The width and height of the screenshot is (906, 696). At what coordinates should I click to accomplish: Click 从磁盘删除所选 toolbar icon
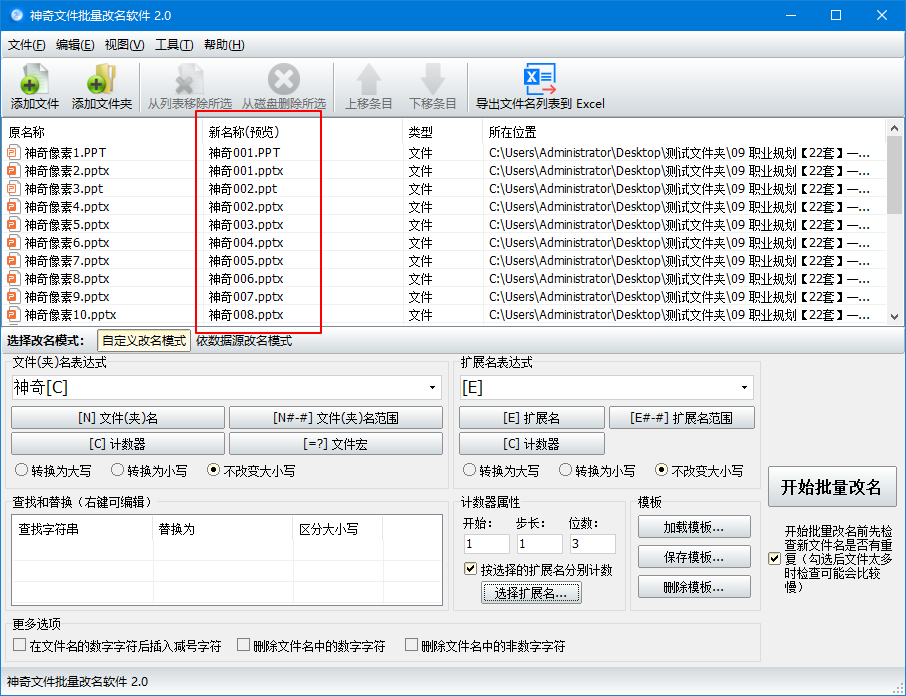(x=284, y=79)
